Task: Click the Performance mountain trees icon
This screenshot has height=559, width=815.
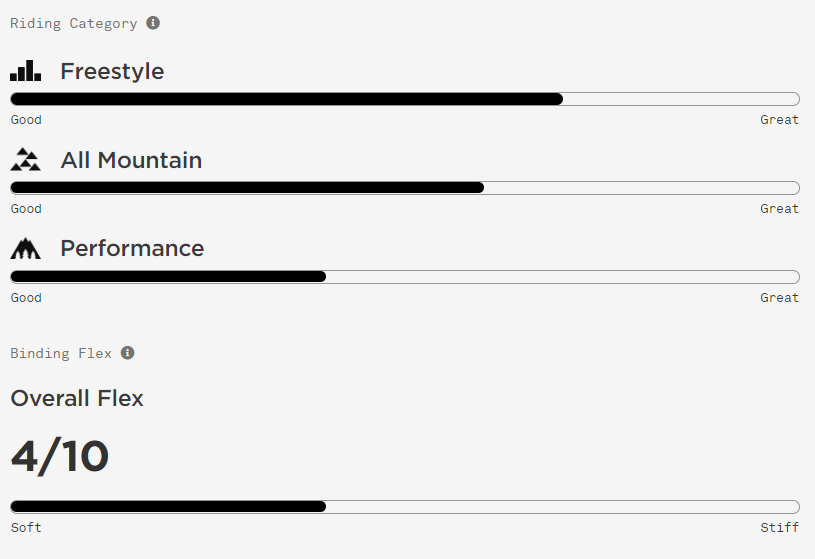Action: click(25, 249)
